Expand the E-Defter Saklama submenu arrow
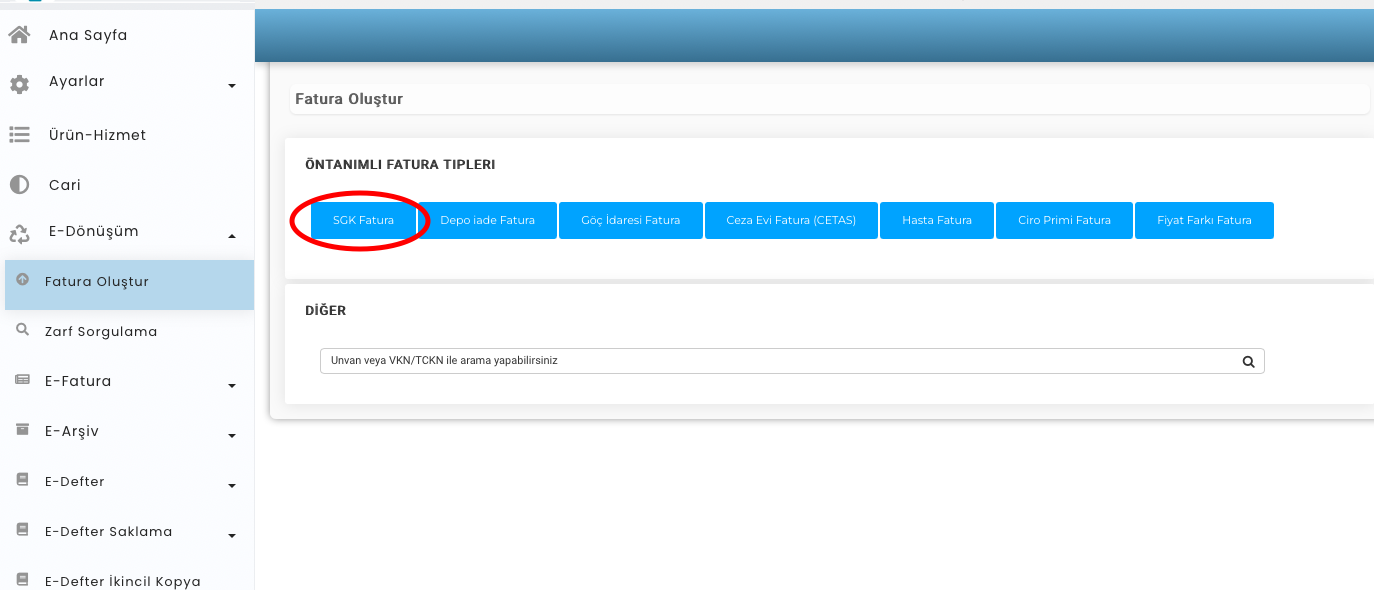The image size is (1374, 590). (x=232, y=536)
